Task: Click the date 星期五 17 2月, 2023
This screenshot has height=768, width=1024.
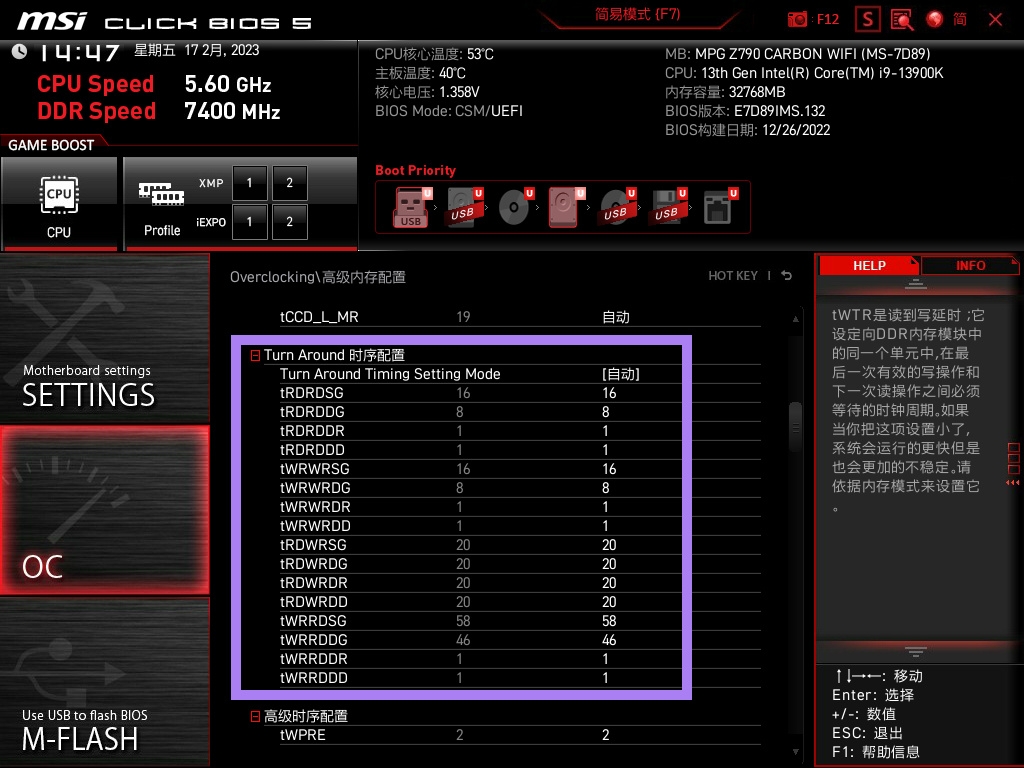Action: click(x=197, y=50)
